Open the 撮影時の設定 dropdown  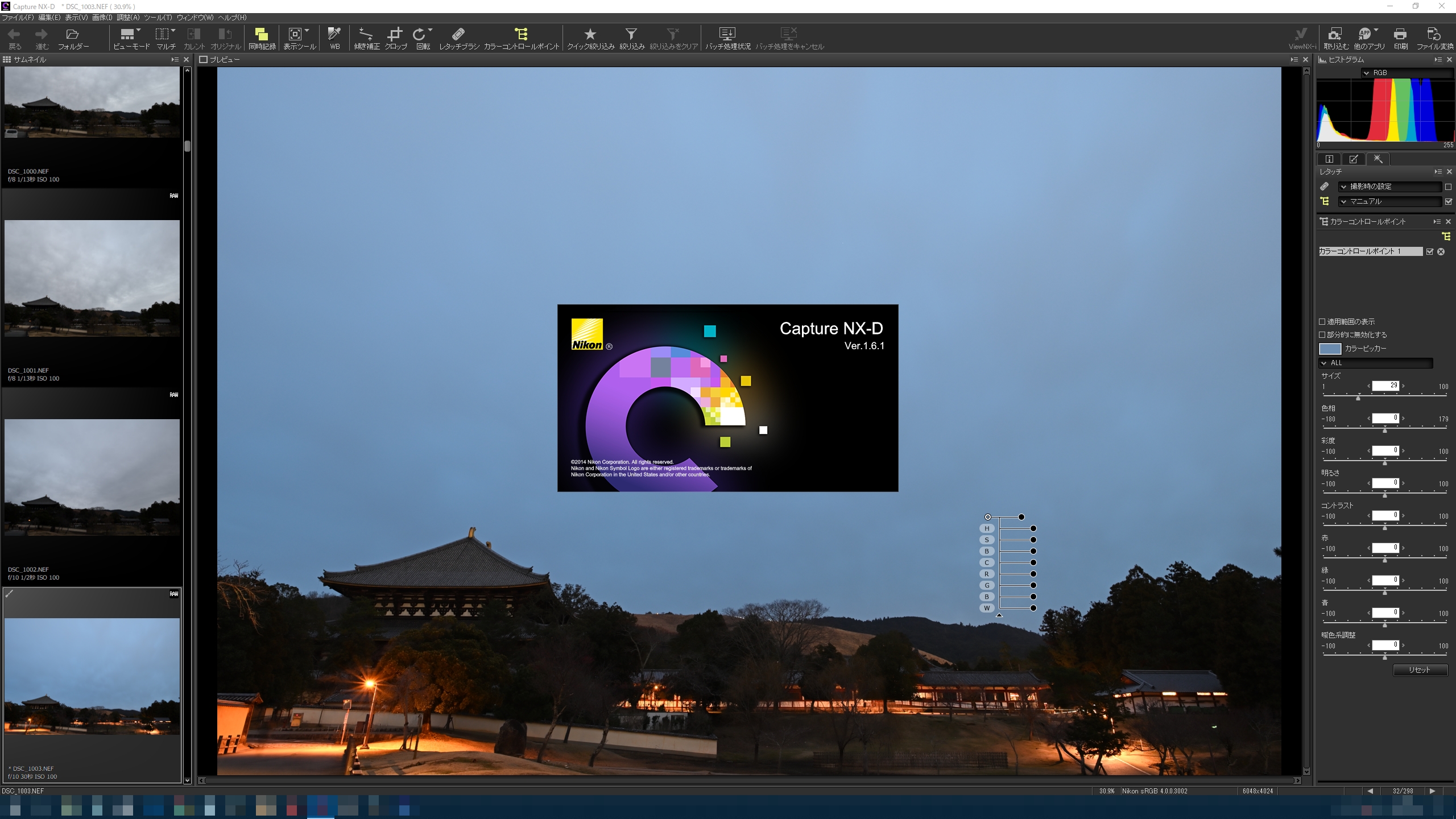pyautogui.click(x=1390, y=187)
